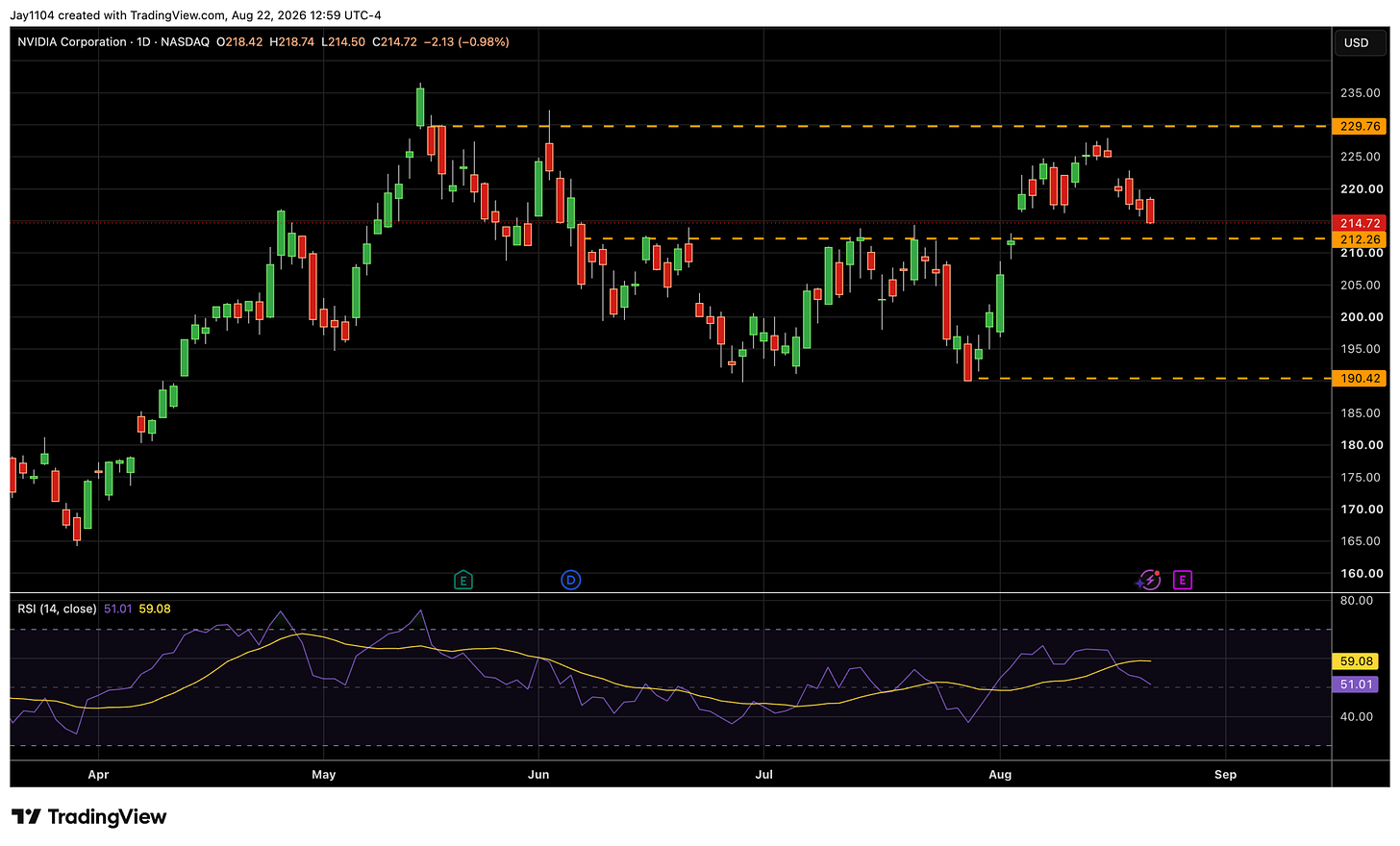Screen dimensions: 1400x846
Task: Click the green earnings E marker
Action: pyautogui.click(x=463, y=580)
